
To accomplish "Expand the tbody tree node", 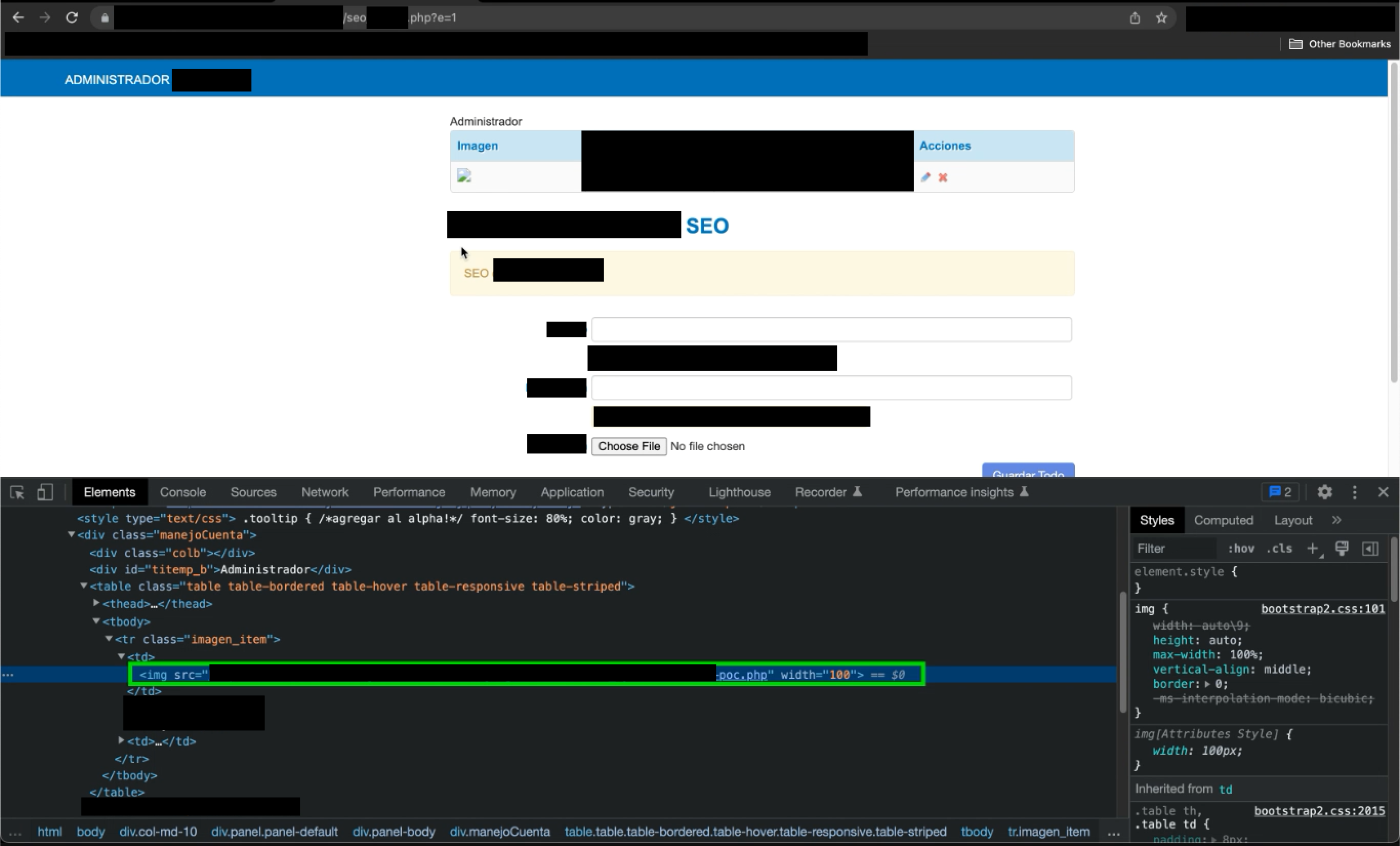I will 97,621.
